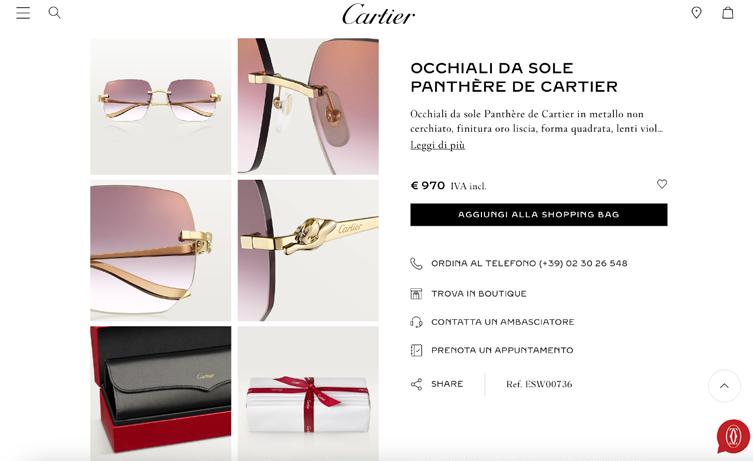Viewport: 753px width, 461px height.
Task: Click the back-to-top chevron button
Action: point(724,386)
